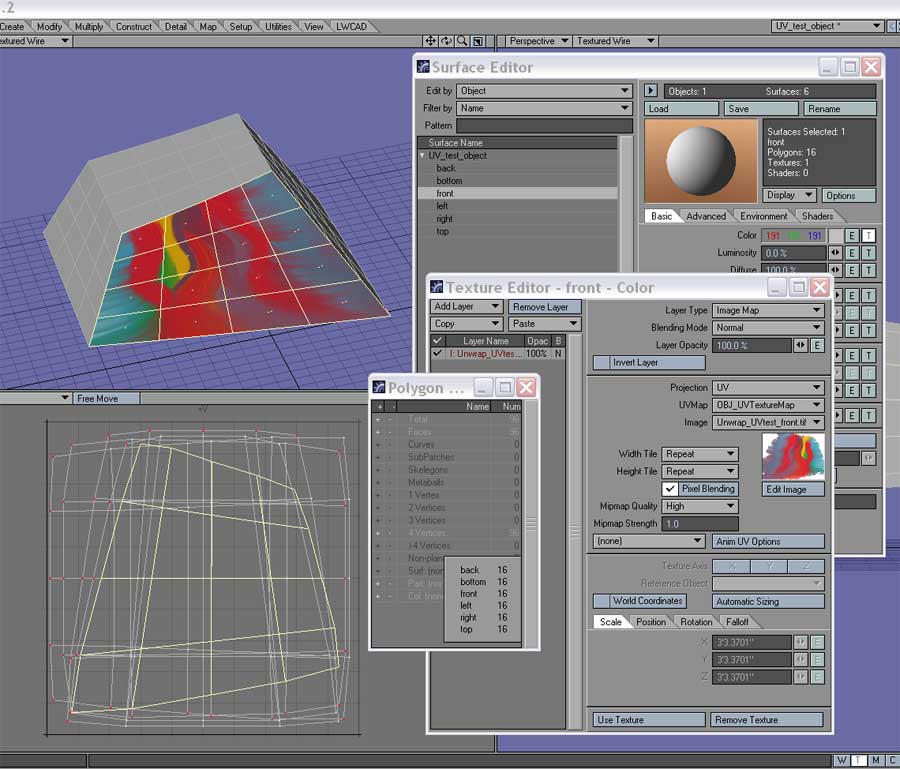Switch to Position tab in Texture Editor
The image size is (900, 769).
tap(651, 622)
